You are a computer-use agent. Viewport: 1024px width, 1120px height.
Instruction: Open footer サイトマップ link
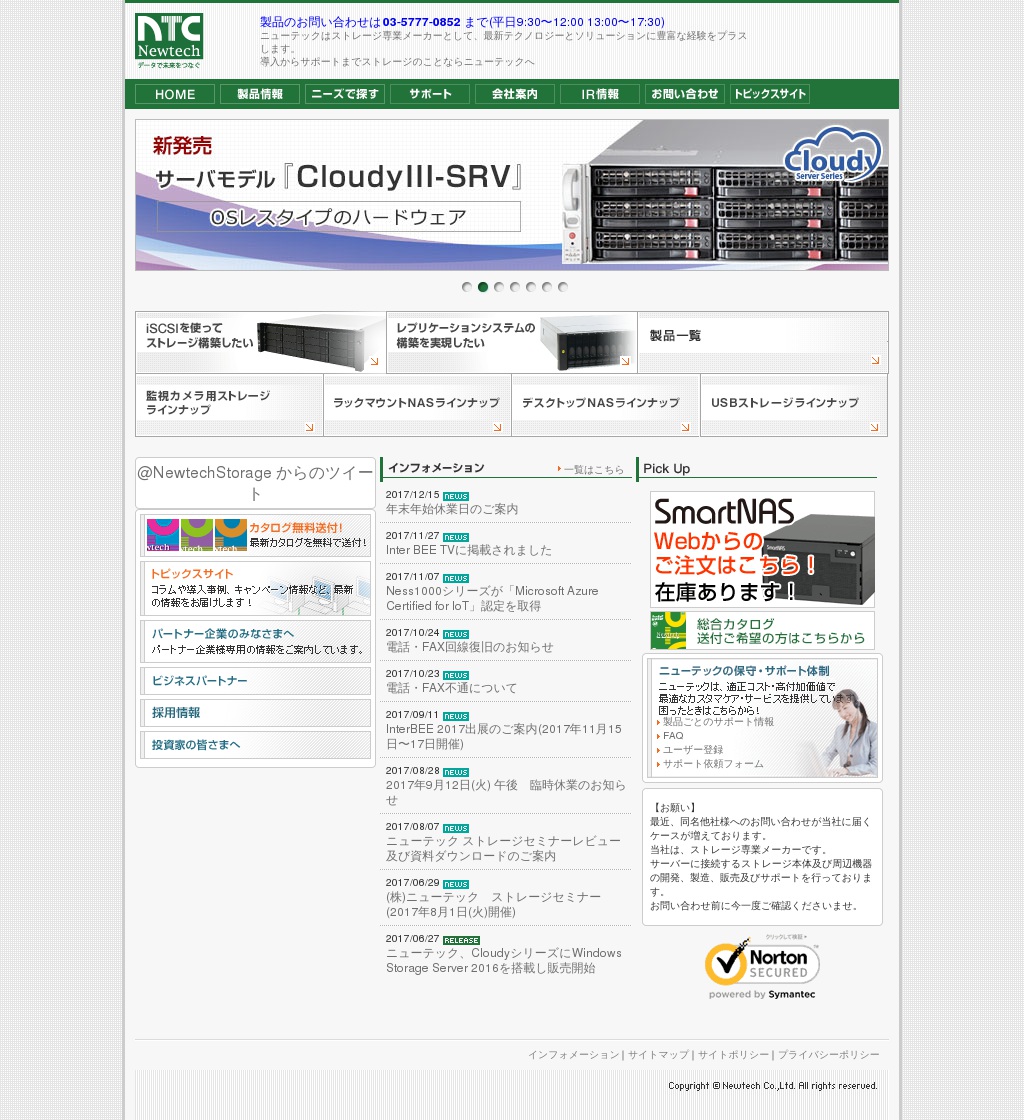(658, 1055)
